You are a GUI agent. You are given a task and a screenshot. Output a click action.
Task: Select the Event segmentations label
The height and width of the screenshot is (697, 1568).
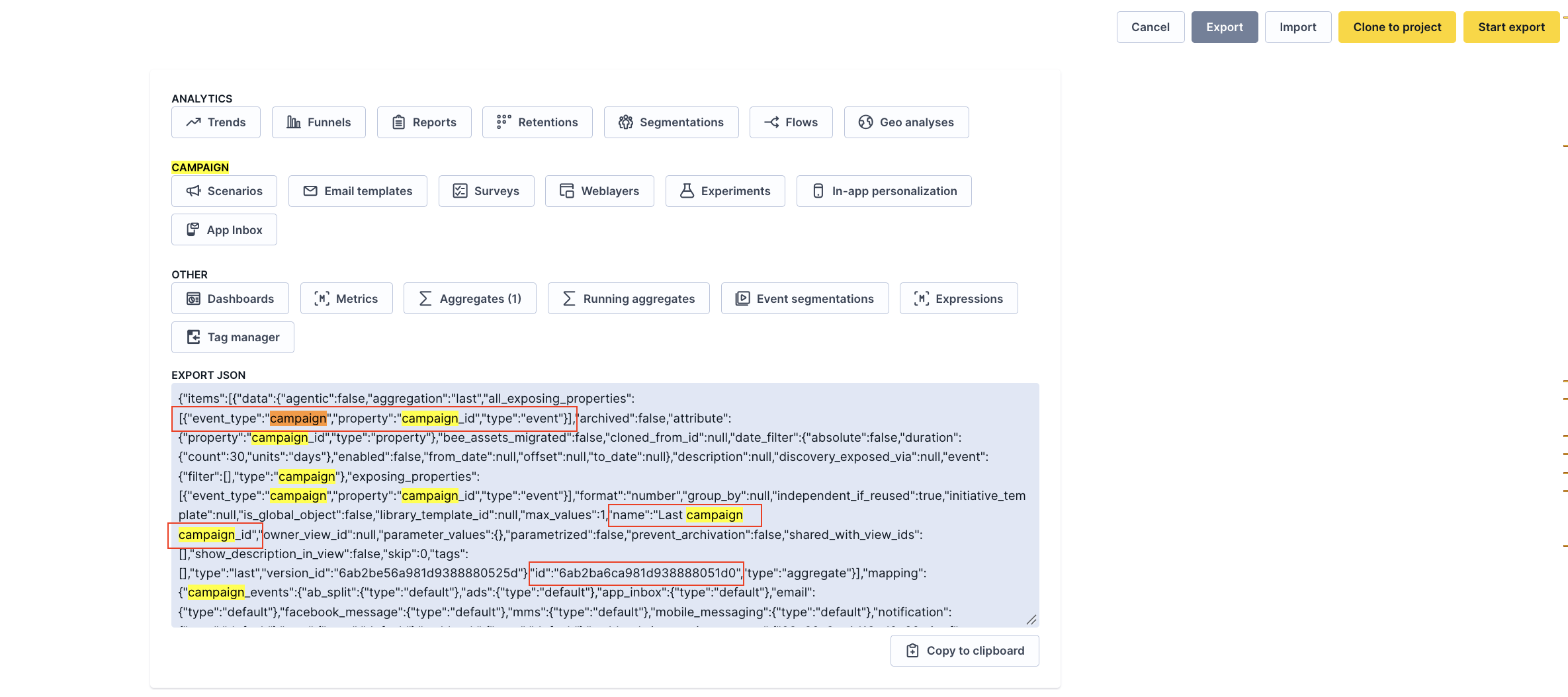815,299
